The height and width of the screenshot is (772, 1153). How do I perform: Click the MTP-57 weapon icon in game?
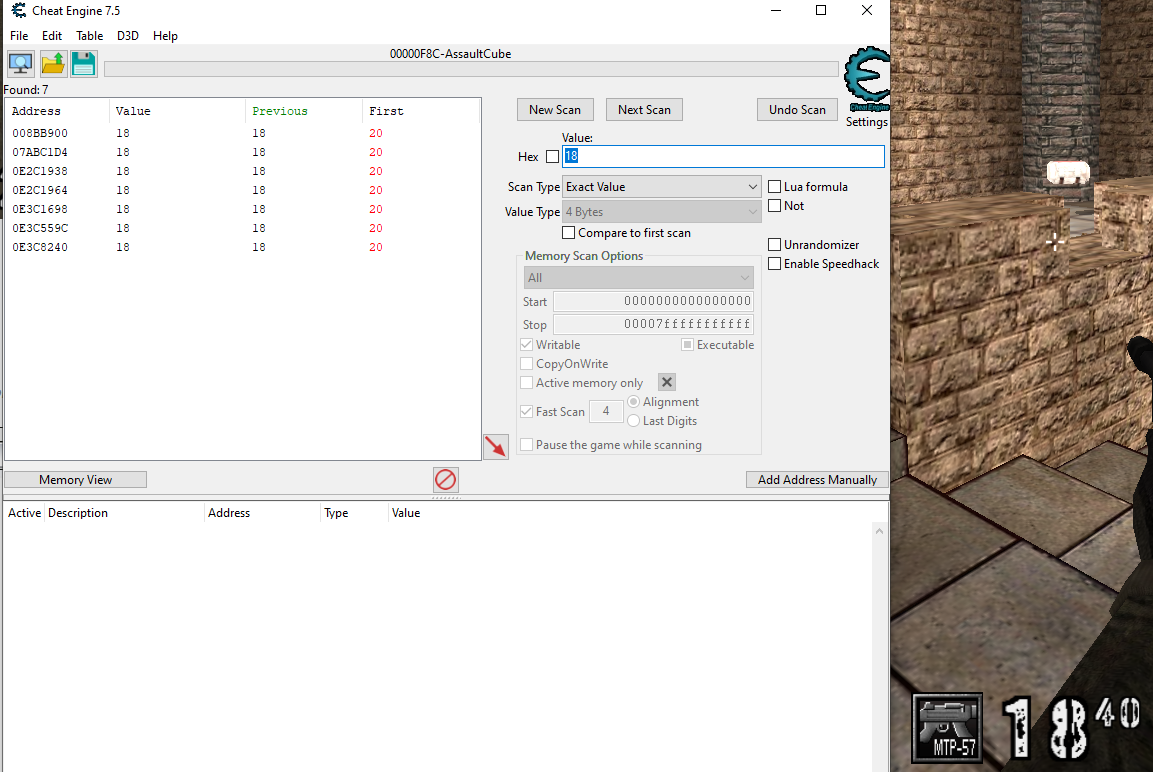pyautogui.click(x=947, y=728)
